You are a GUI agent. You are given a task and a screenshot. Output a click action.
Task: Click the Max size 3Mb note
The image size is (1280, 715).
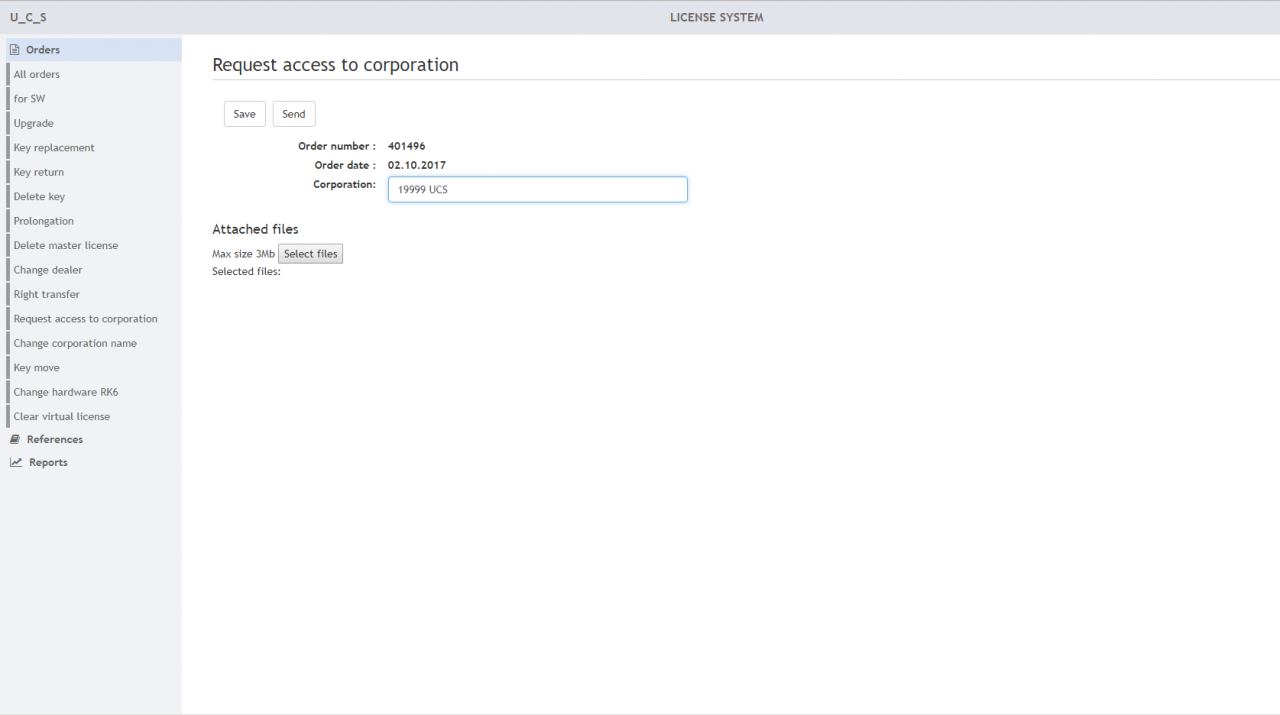[243, 255]
